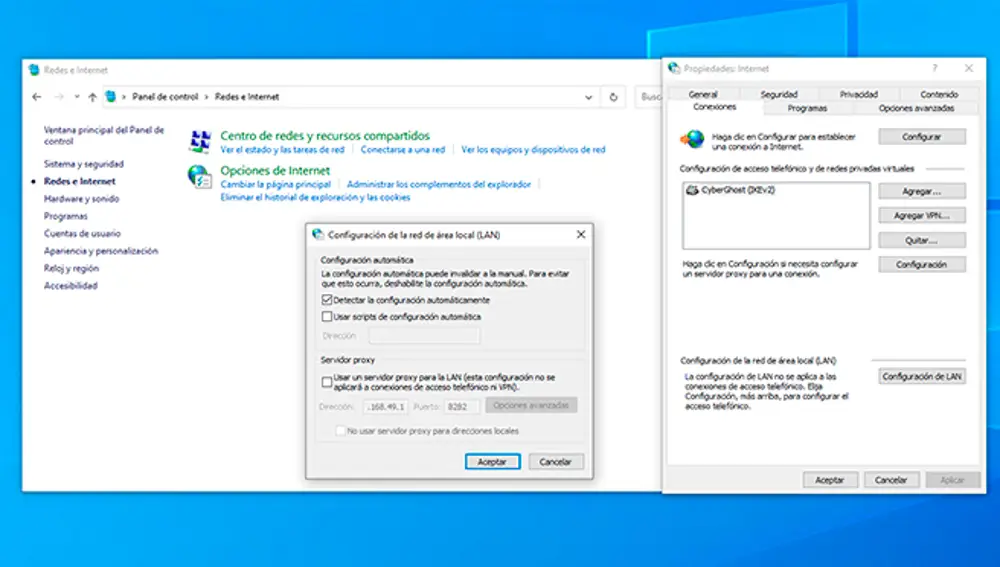Click the network sharing center icon
The width and height of the screenshot is (1000, 567).
point(200,142)
